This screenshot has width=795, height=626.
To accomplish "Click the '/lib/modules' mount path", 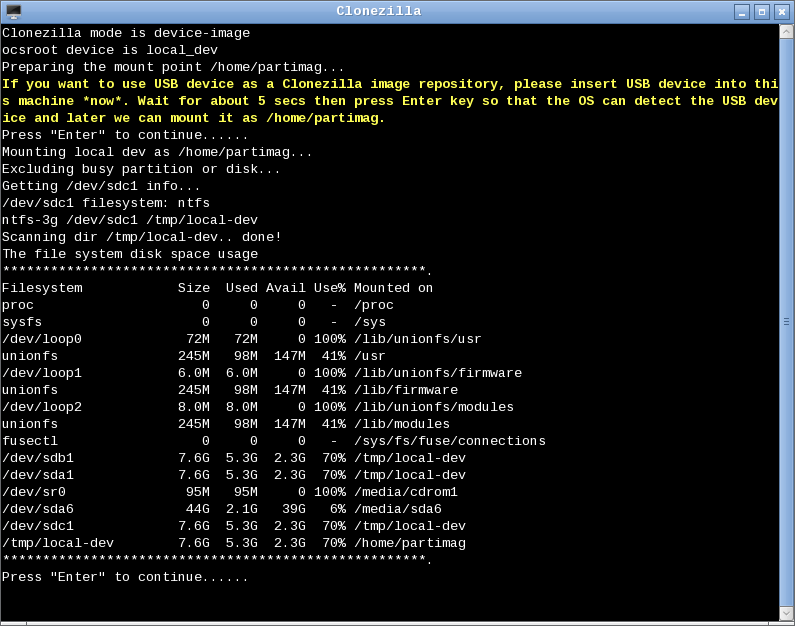I will 402,424.
